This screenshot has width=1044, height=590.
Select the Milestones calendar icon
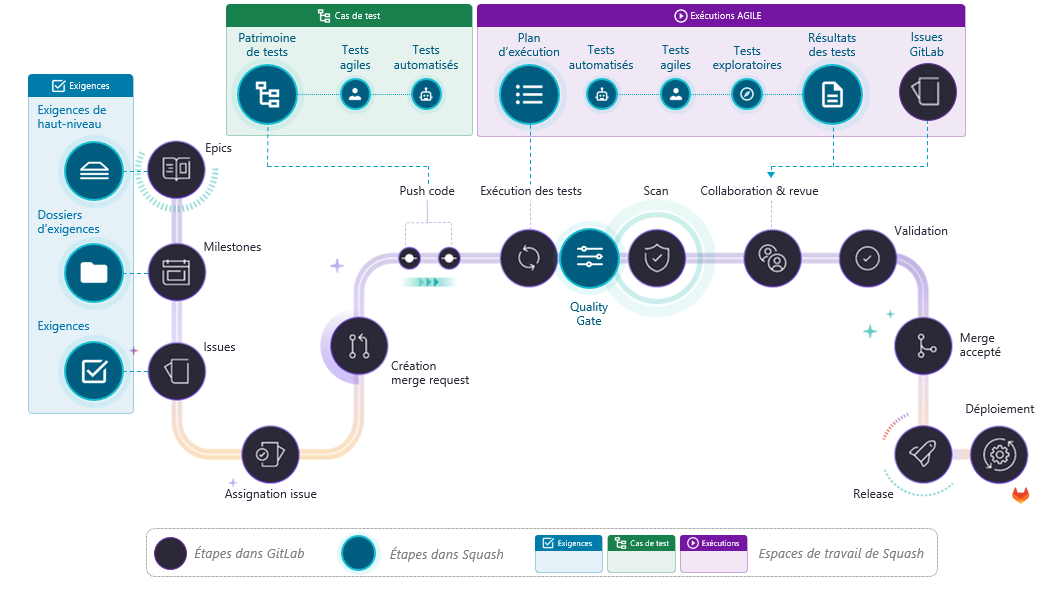pyautogui.click(x=176, y=272)
